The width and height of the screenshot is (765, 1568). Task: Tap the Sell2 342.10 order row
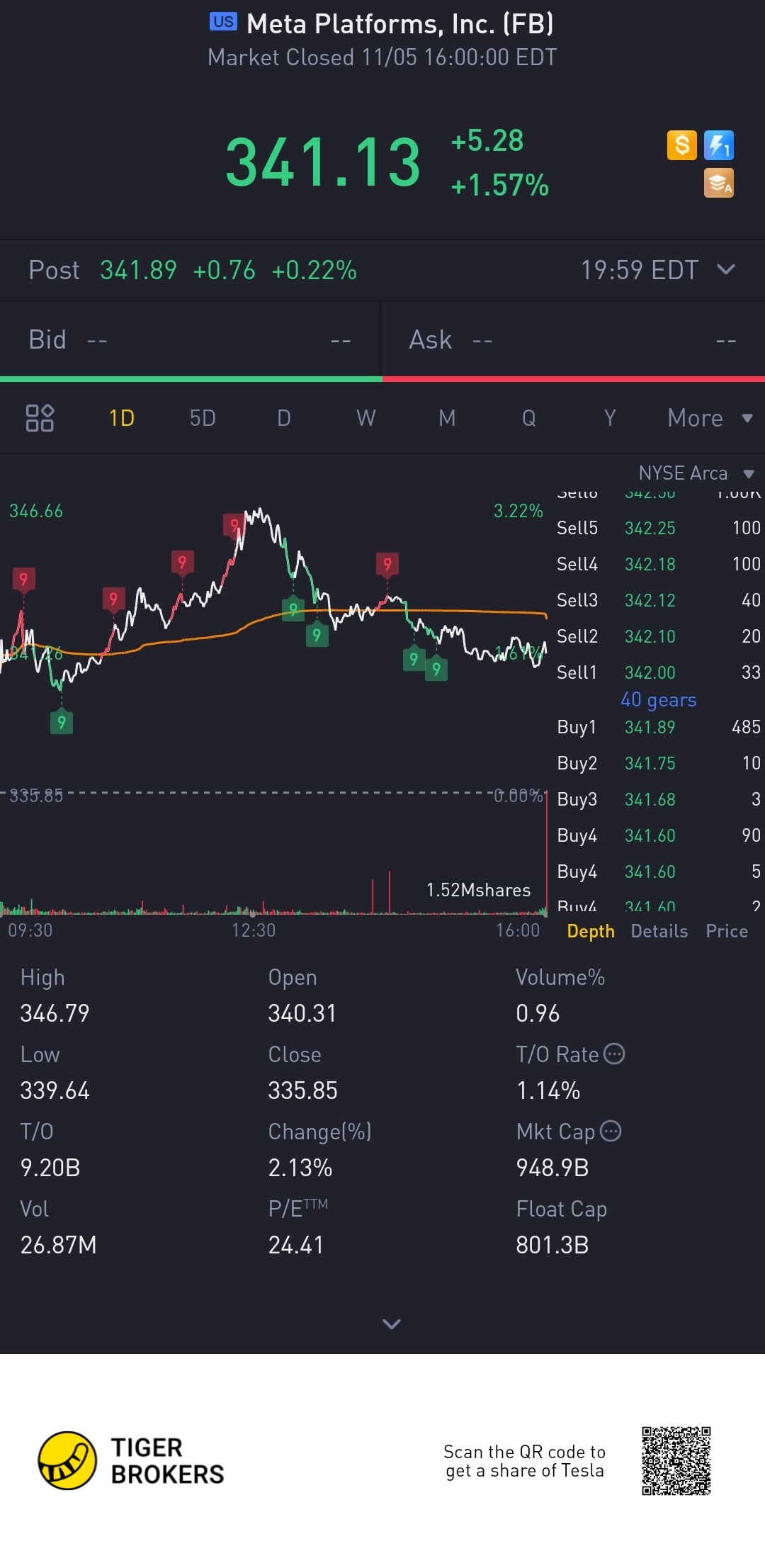click(x=659, y=636)
